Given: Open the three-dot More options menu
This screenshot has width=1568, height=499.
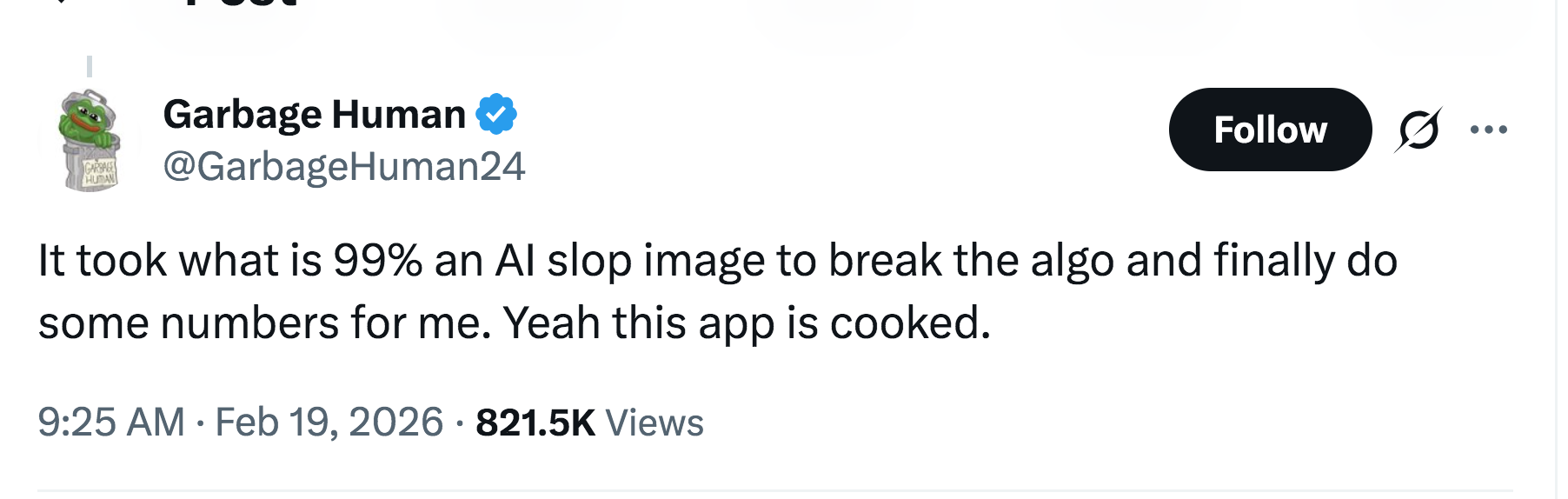Looking at the screenshot, I should (1488, 130).
